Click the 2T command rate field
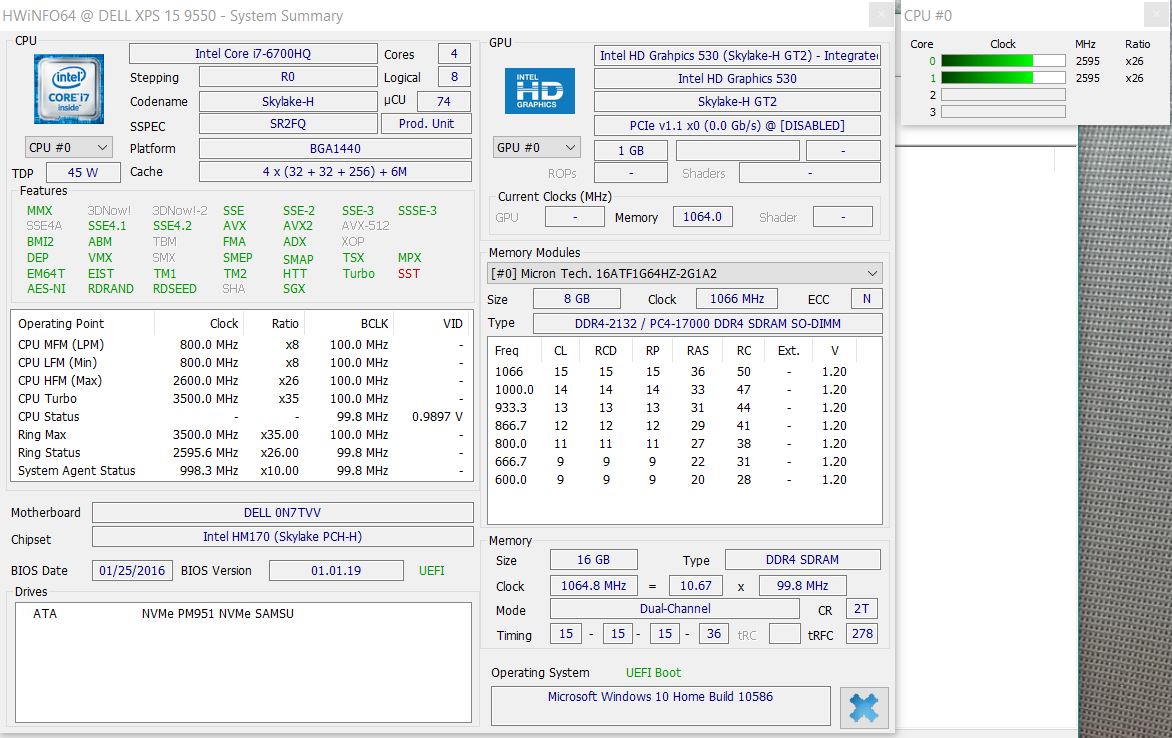The image size is (1172, 738). point(862,609)
